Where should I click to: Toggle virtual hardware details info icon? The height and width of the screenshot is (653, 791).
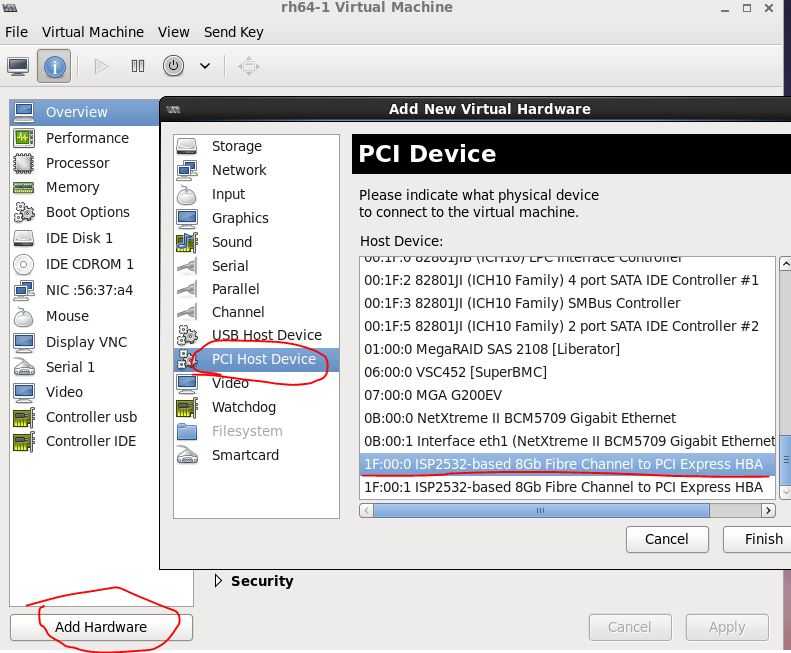pos(54,66)
